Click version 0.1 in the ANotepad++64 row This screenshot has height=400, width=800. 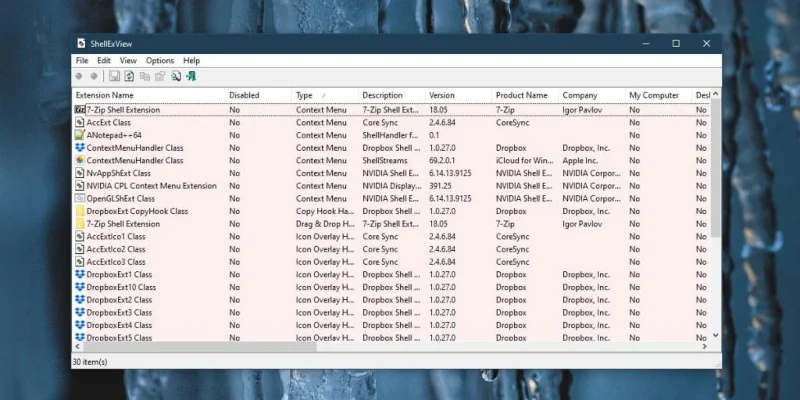pyautogui.click(x=434, y=135)
